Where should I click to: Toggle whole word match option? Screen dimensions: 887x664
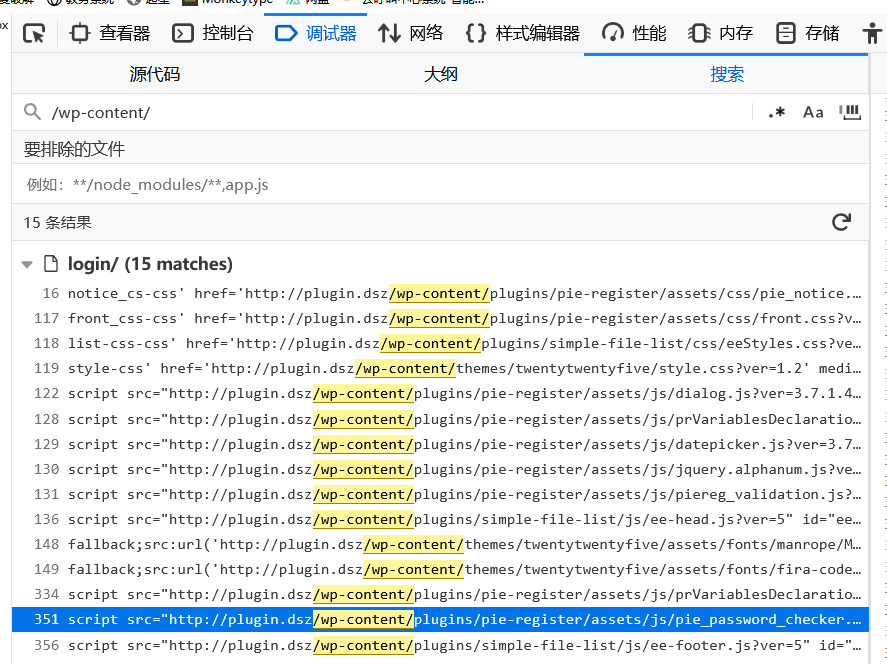[x=850, y=112]
